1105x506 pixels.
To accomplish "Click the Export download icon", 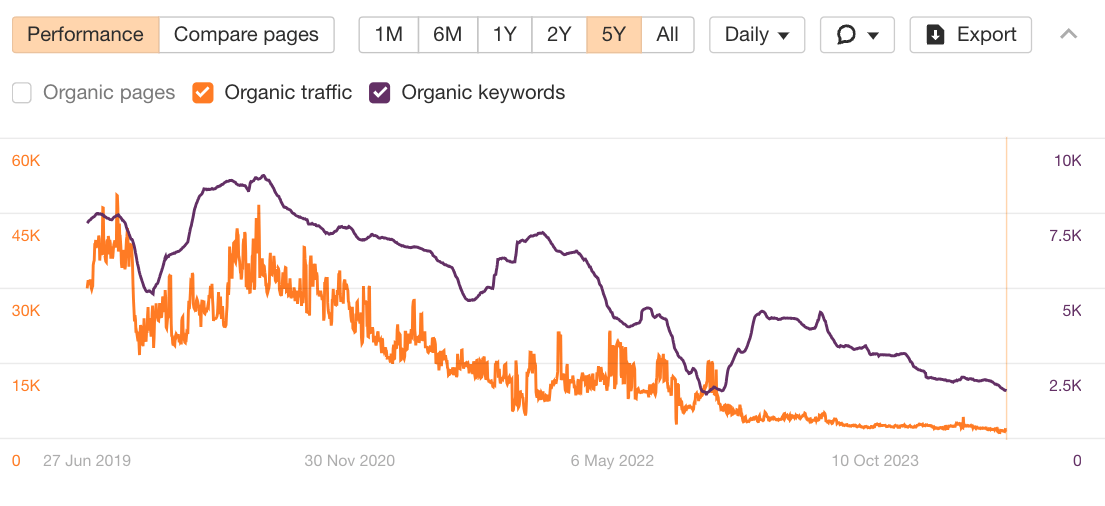I will coord(936,35).
